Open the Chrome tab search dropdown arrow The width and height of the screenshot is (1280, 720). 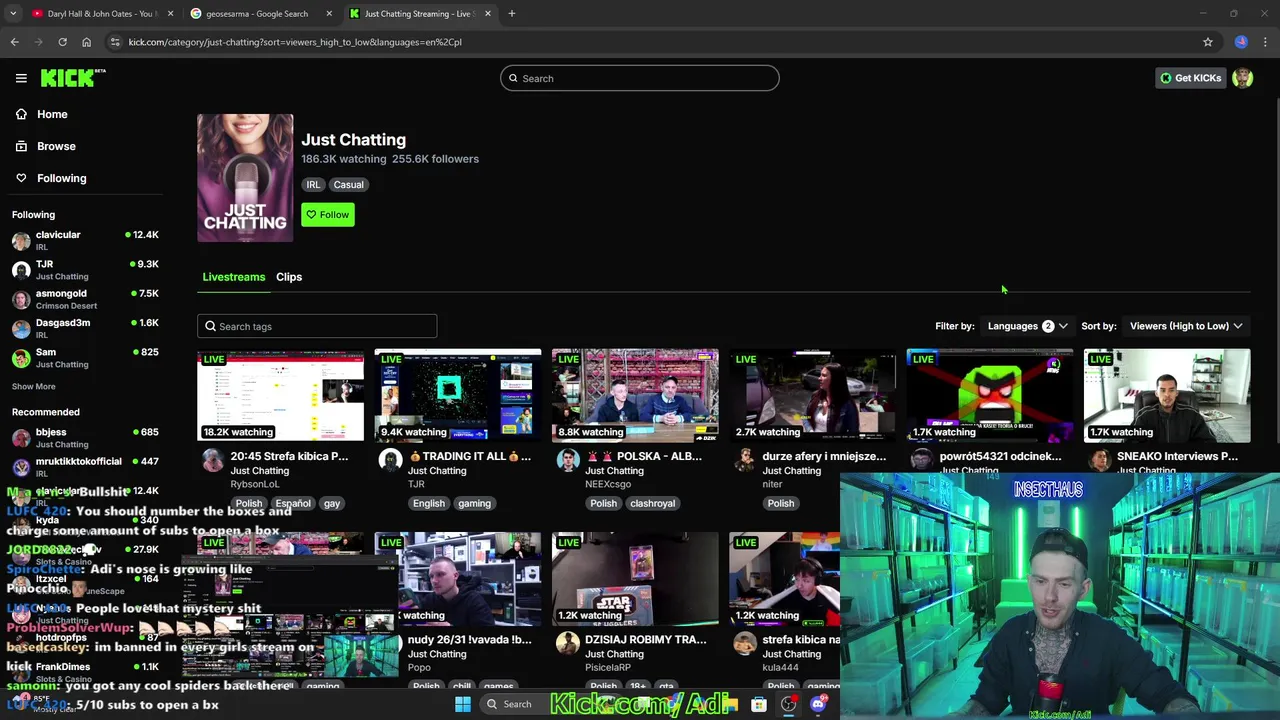[x=13, y=13]
